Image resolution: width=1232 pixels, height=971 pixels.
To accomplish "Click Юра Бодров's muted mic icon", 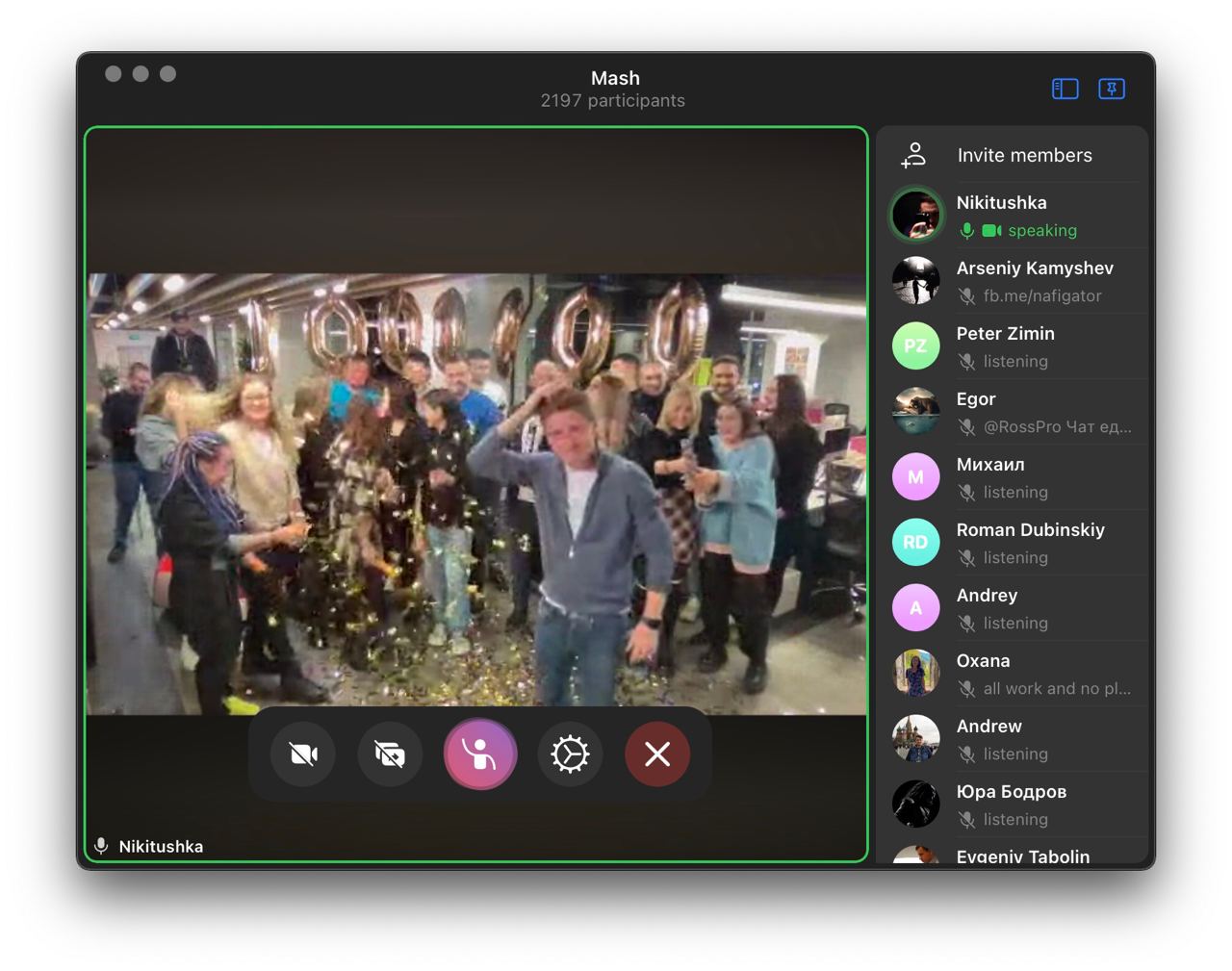I will [x=967, y=820].
